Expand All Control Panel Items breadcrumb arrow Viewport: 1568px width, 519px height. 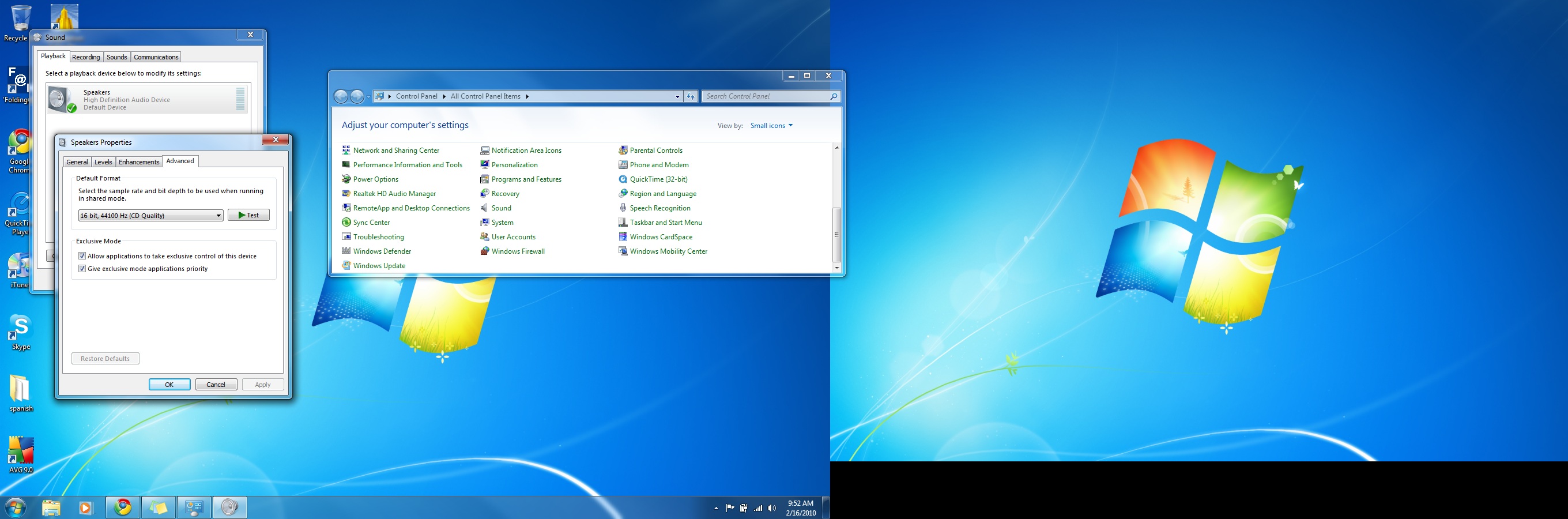pyautogui.click(x=527, y=96)
